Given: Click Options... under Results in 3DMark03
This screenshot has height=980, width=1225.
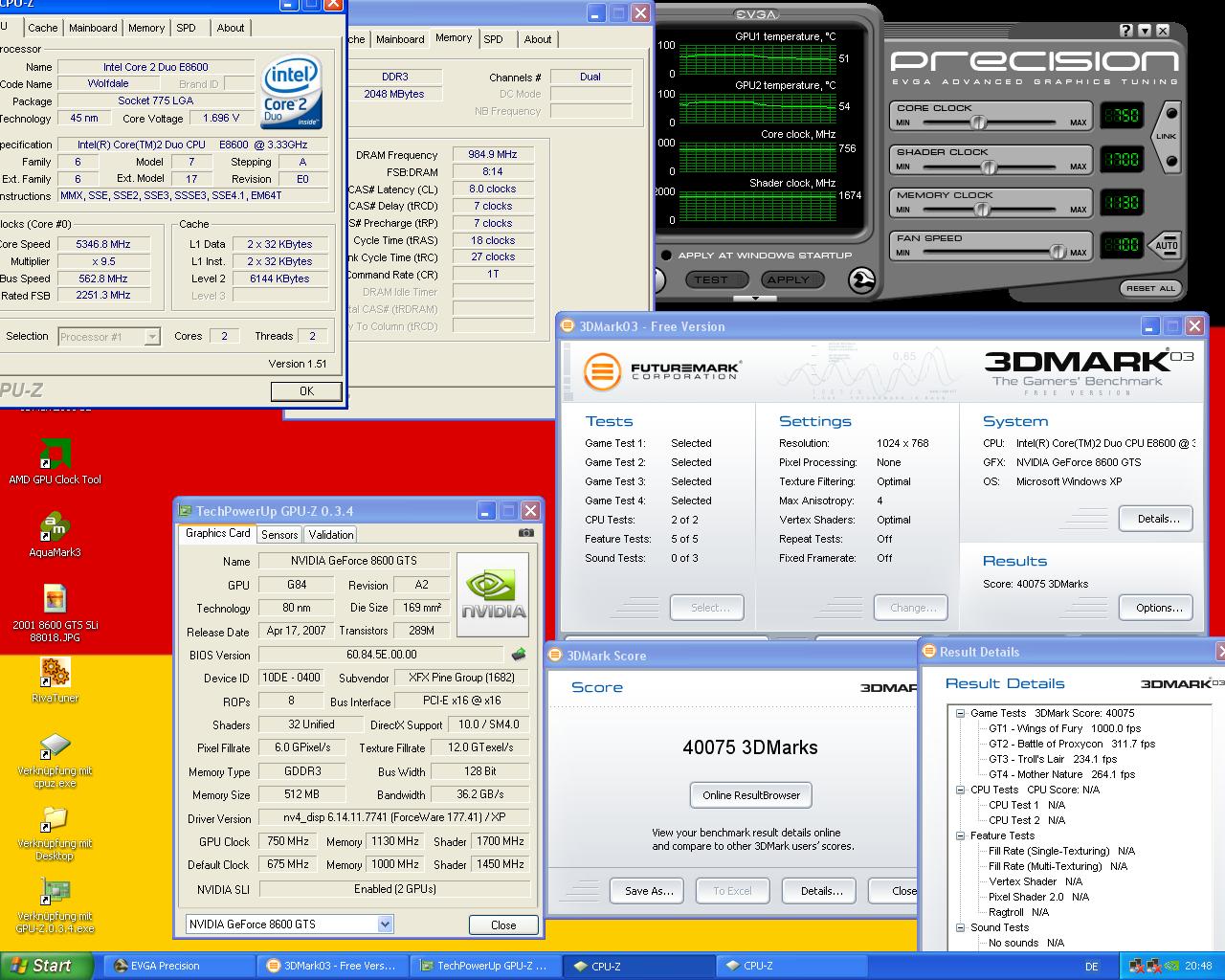Looking at the screenshot, I should pos(1158,608).
